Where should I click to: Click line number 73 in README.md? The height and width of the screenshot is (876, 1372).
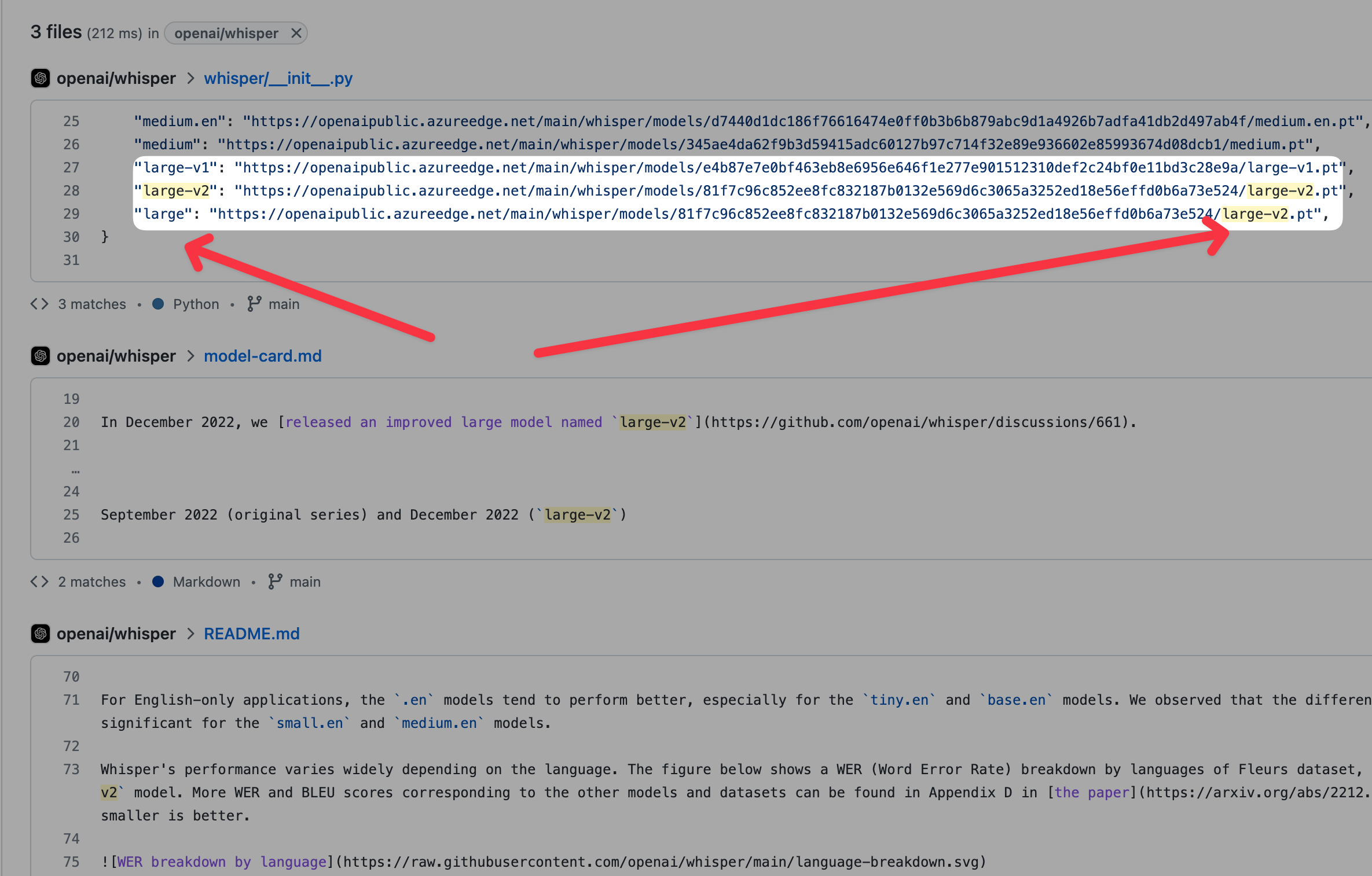[x=71, y=769]
